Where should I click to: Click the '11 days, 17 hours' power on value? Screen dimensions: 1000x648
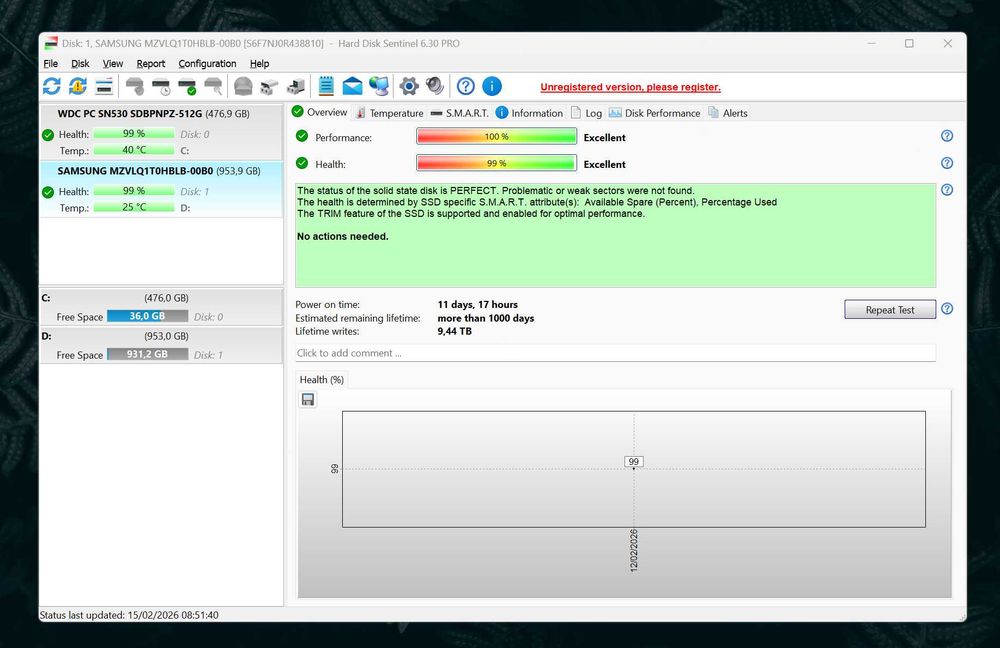pyautogui.click(x=478, y=305)
